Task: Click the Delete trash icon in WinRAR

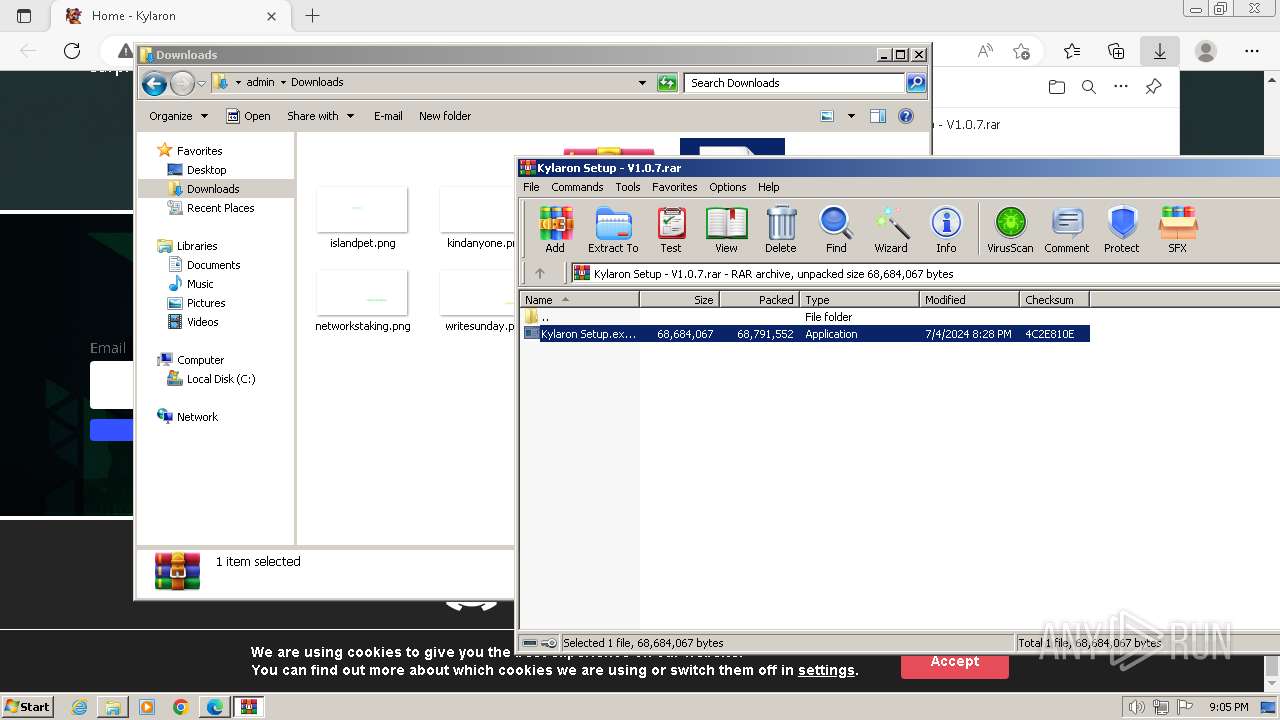Action: (x=781, y=229)
